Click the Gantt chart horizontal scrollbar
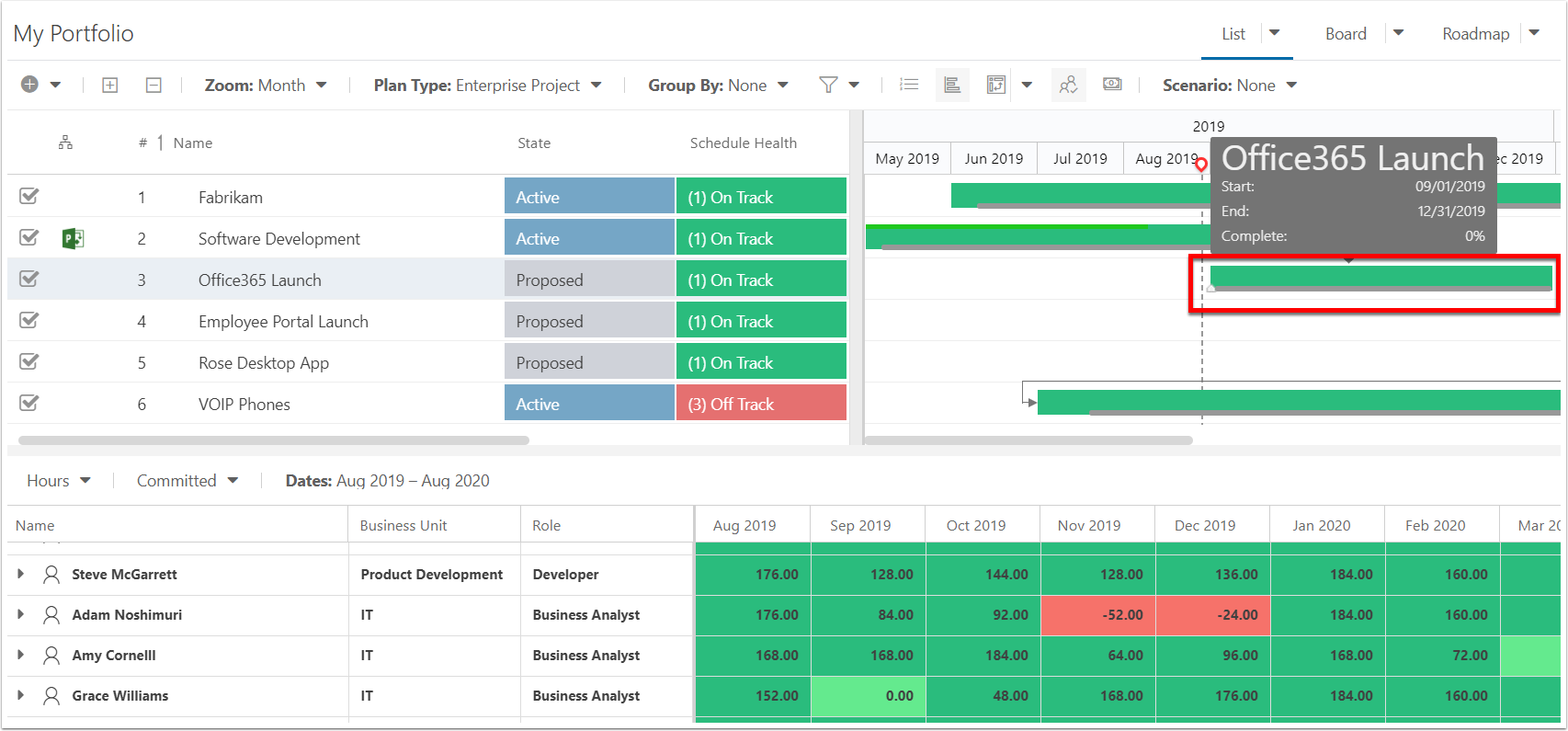 [1028, 440]
